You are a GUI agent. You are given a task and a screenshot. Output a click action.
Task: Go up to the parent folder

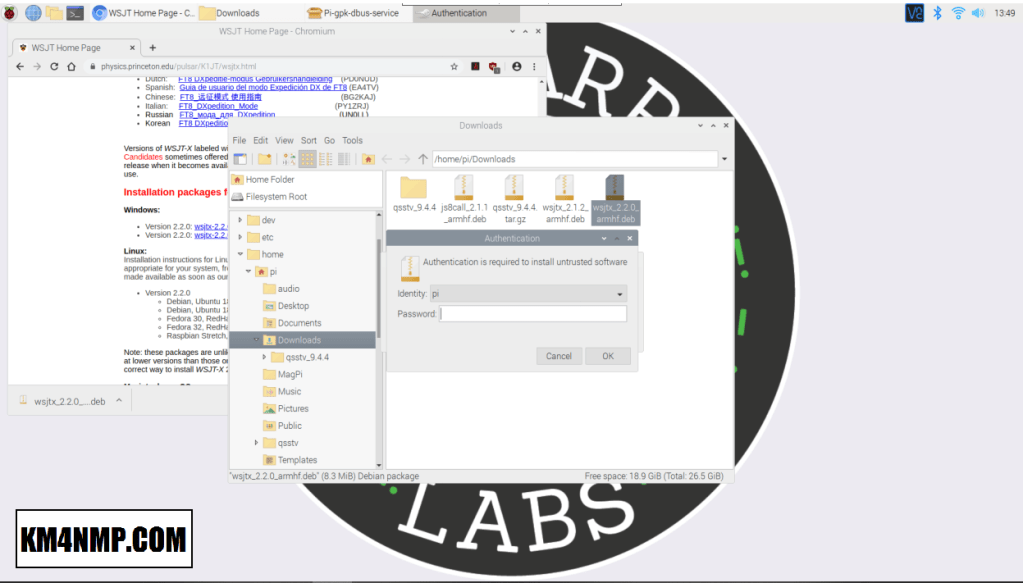point(423,159)
